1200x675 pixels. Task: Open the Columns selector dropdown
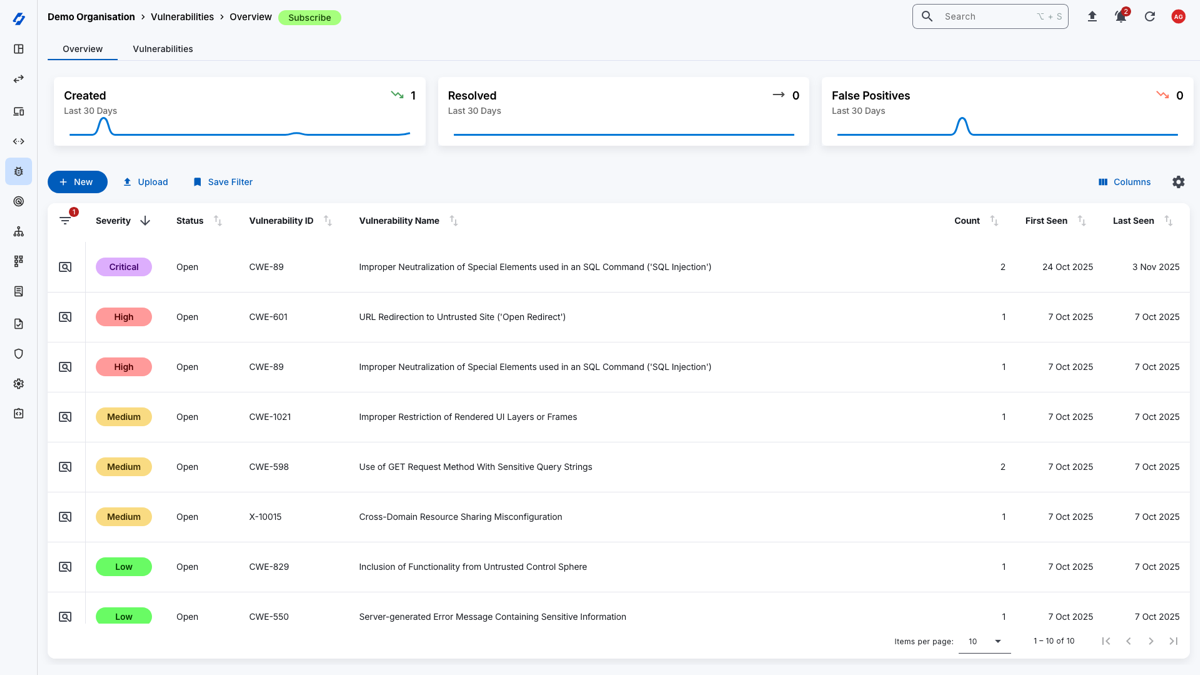(x=1124, y=182)
